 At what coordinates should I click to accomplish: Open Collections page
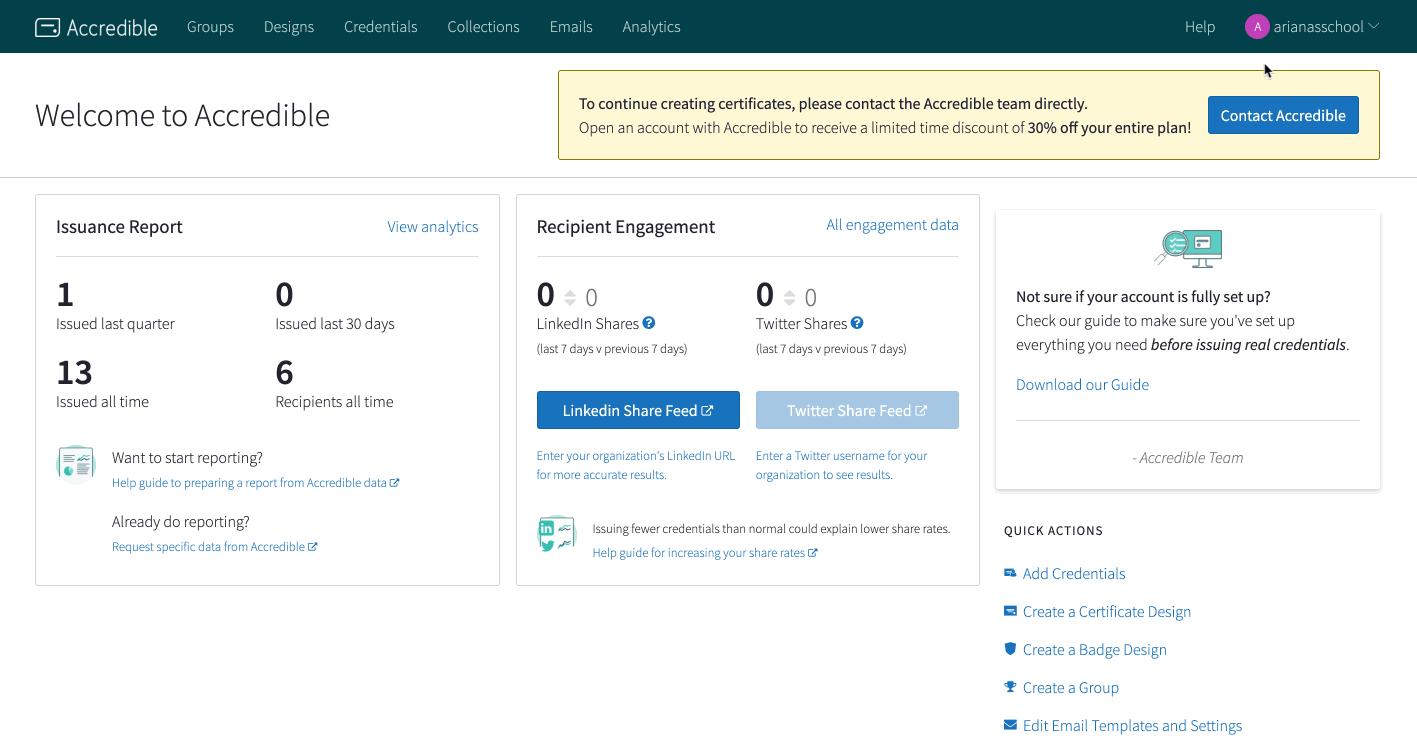pos(484,27)
